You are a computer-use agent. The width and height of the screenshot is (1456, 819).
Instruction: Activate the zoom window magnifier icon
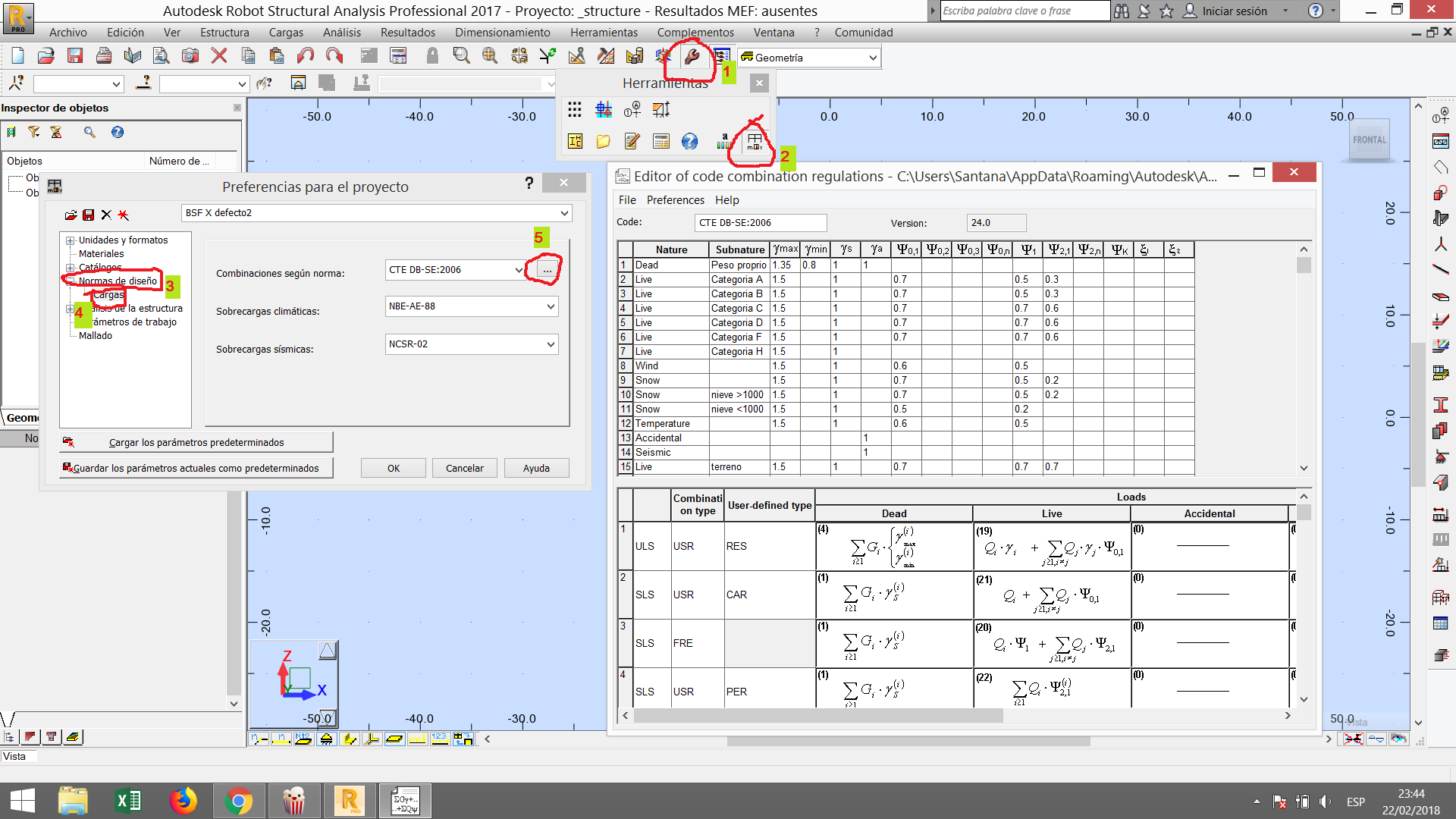tap(461, 55)
